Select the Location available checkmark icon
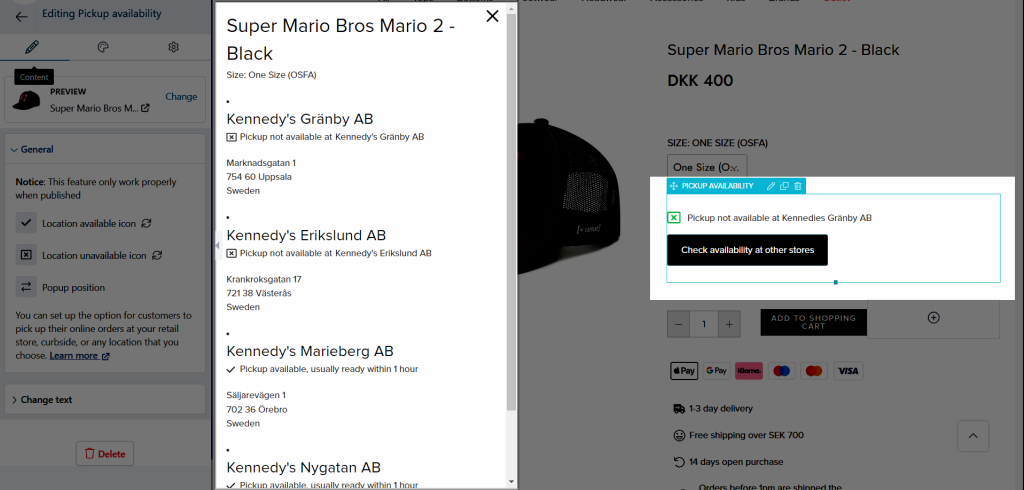Screen dimensions: 1024x490 tap(27, 223)
